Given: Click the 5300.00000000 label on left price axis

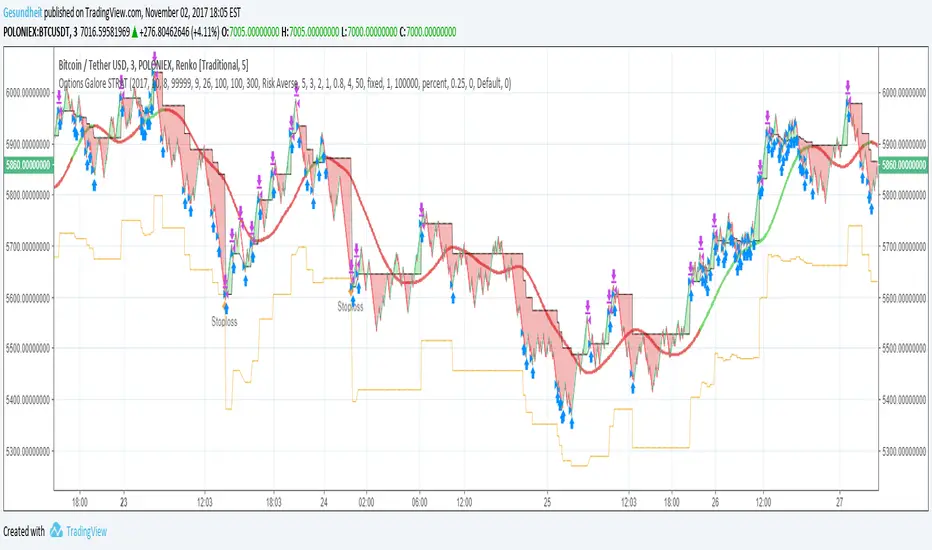Looking at the screenshot, I should pos(28,451).
